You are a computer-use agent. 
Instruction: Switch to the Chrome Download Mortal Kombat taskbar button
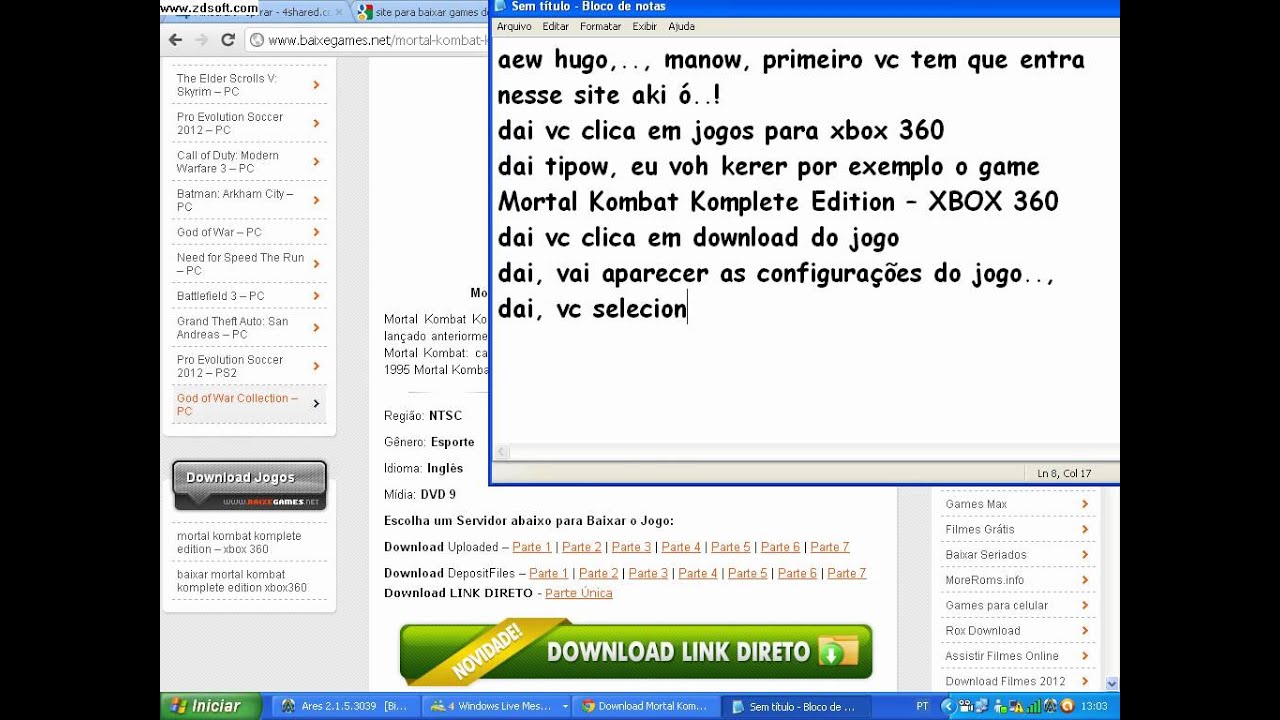pos(645,706)
